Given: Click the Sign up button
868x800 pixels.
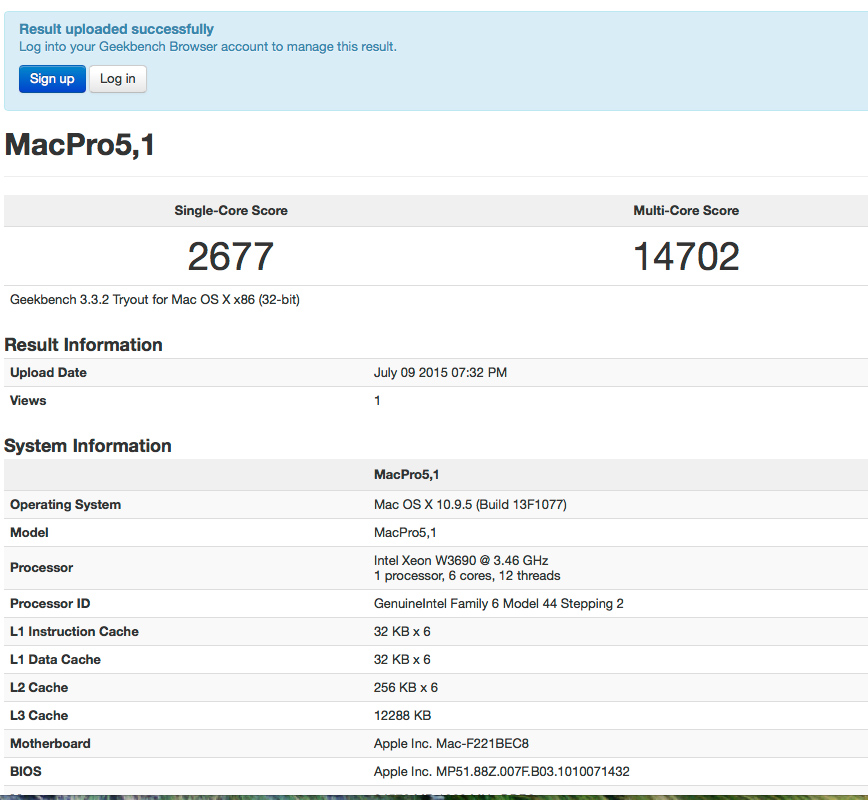Looking at the screenshot, I should click(52, 79).
